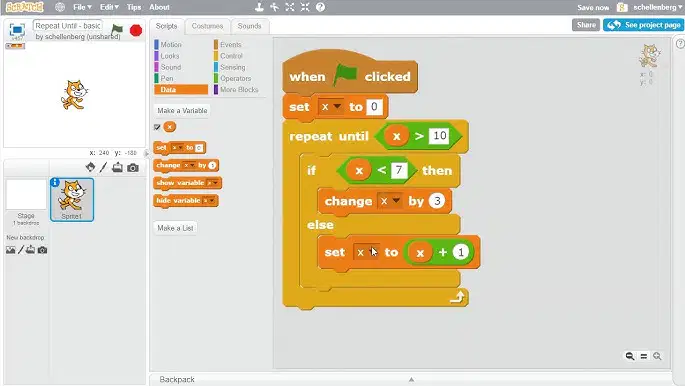This screenshot has width=685, height=386.
Task: Paint new sprite brush icon
Action: click(103, 167)
